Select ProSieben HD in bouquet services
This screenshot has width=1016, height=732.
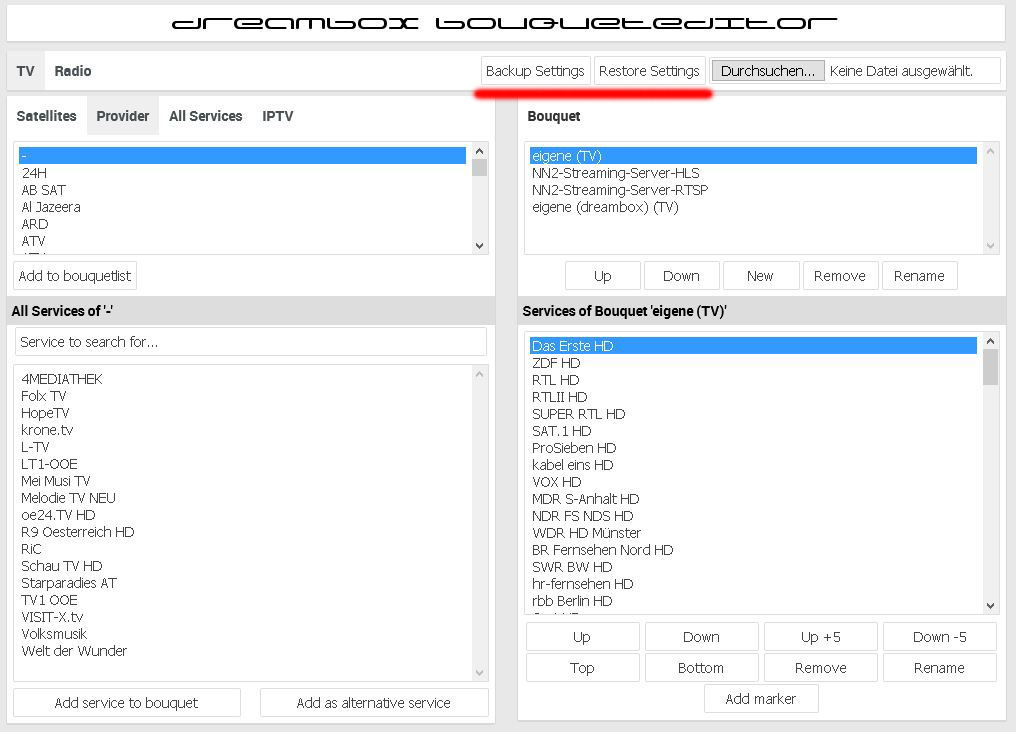[x=574, y=448]
